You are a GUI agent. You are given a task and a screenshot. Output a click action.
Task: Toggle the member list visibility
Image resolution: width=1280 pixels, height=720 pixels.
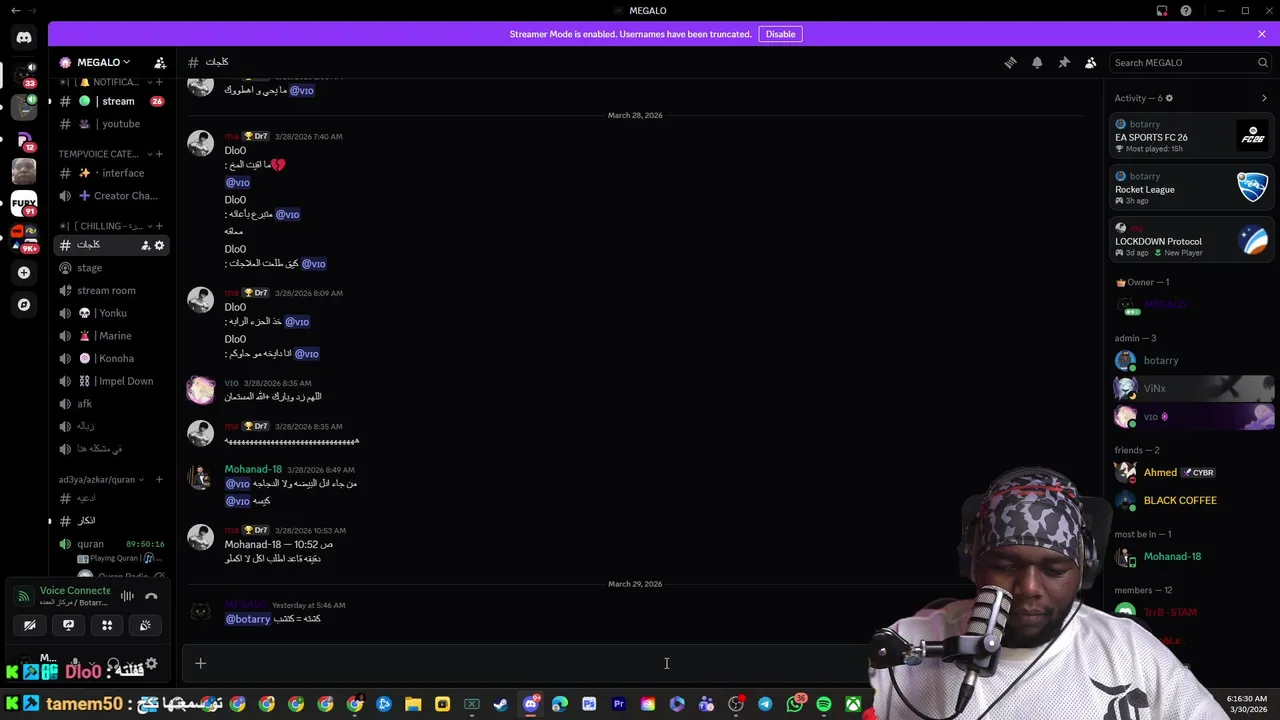click(x=1091, y=62)
